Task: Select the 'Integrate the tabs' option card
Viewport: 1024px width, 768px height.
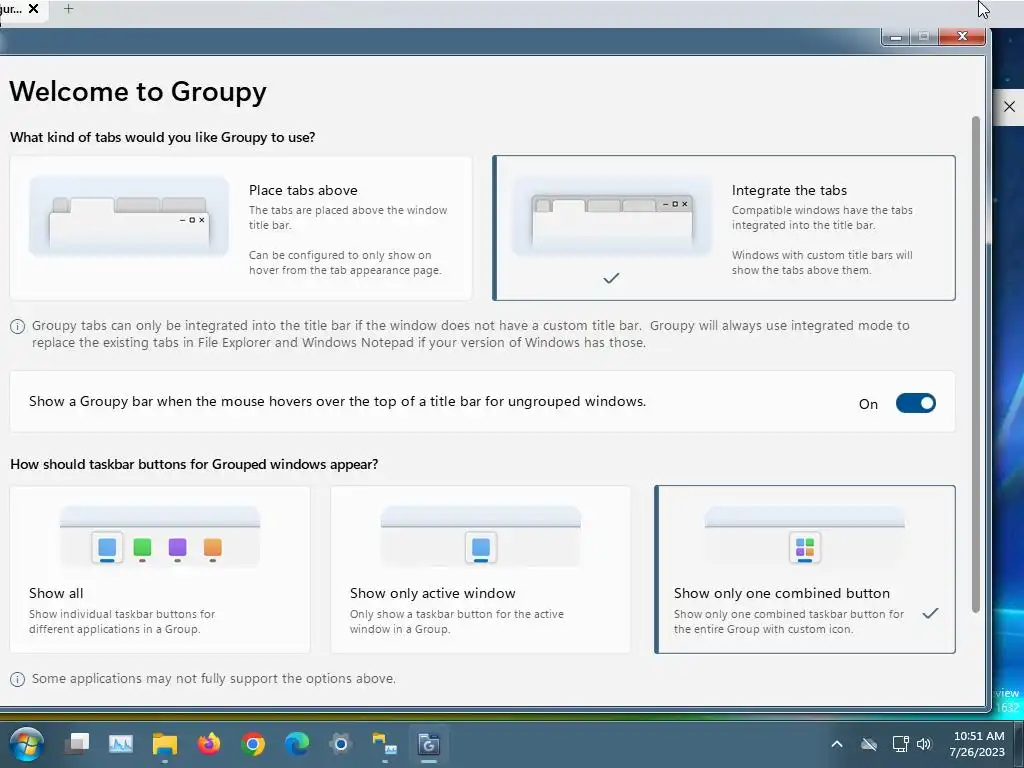Action: [x=724, y=228]
